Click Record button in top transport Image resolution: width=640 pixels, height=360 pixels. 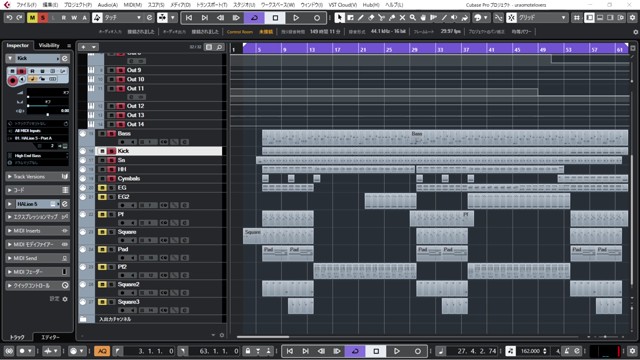(x=317, y=18)
